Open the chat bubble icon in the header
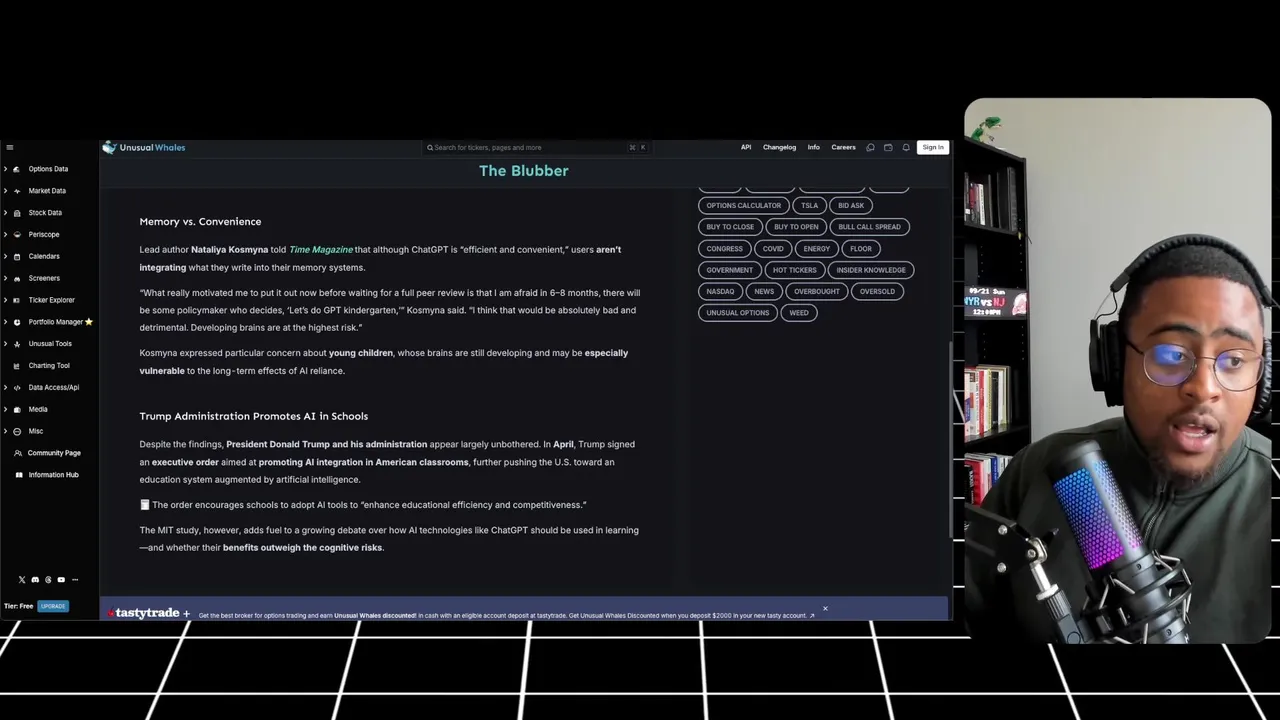The image size is (1280, 720). click(870, 147)
